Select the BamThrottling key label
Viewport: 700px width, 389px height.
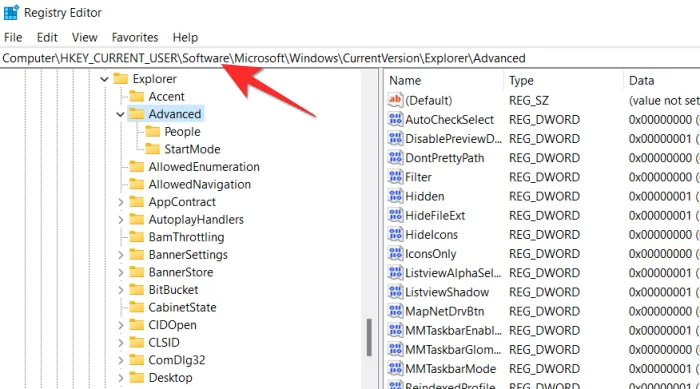[186, 237]
